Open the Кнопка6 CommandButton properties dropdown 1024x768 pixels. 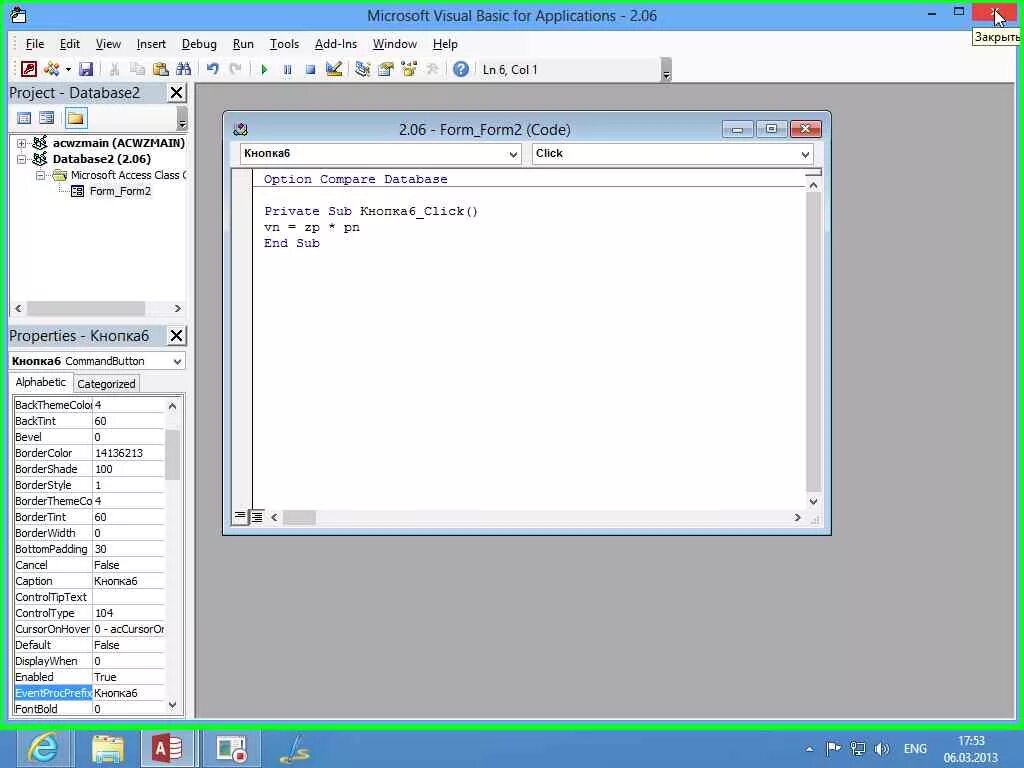point(177,361)
